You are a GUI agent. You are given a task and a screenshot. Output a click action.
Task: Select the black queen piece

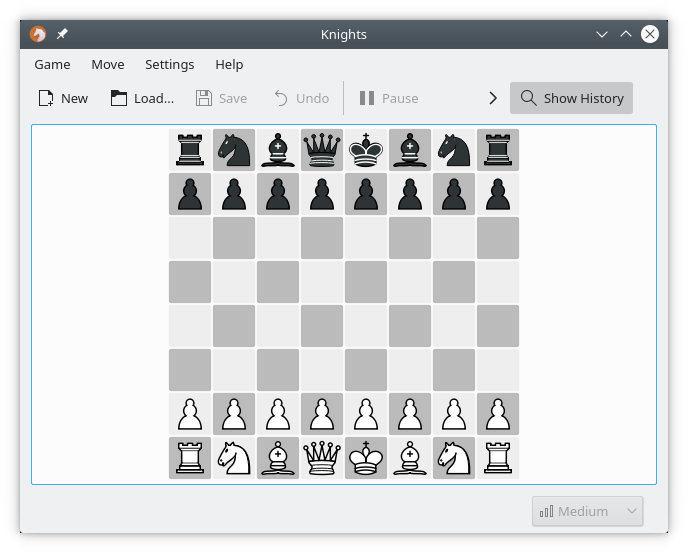tap(322, 150)
